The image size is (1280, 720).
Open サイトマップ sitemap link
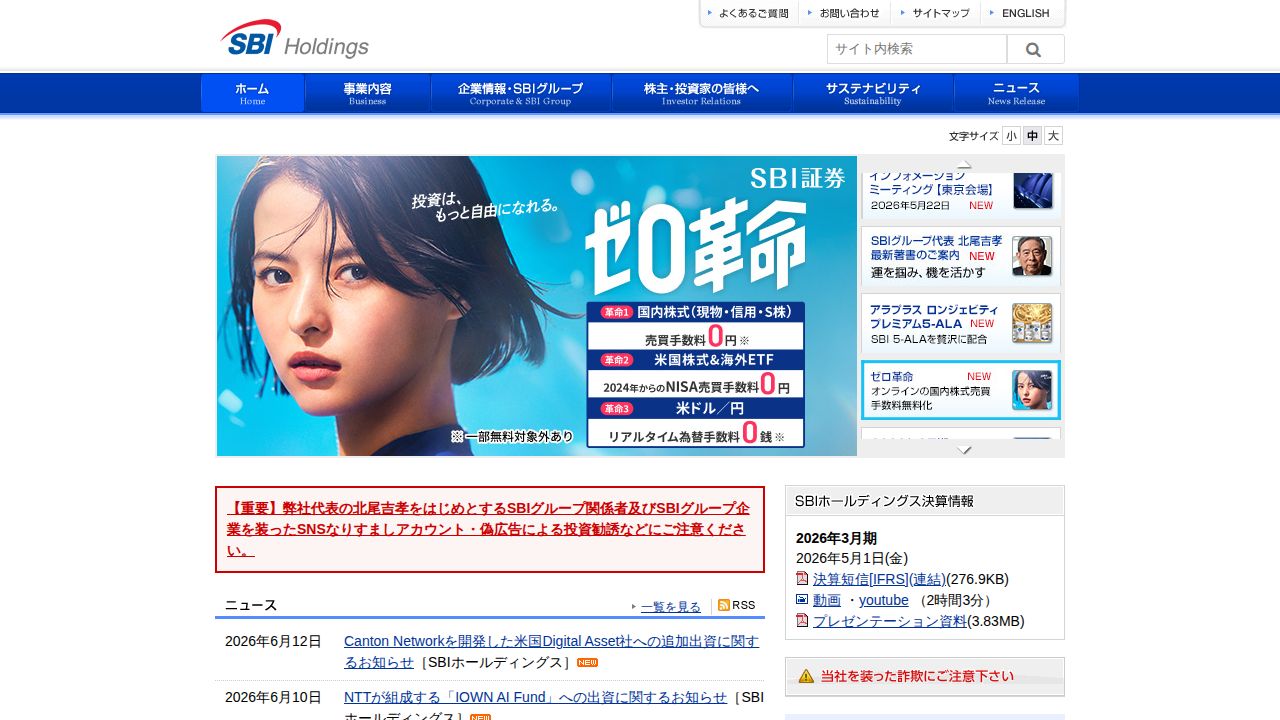pos(933,13)
